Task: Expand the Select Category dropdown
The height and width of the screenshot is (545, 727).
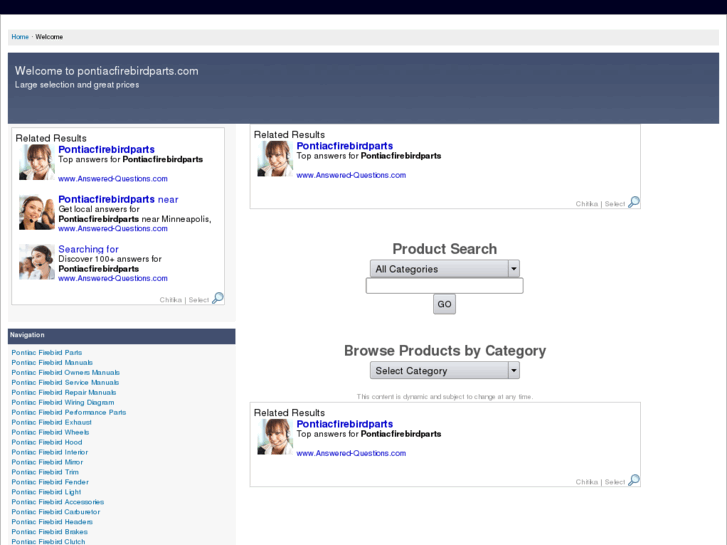Action: pos(445,371)
